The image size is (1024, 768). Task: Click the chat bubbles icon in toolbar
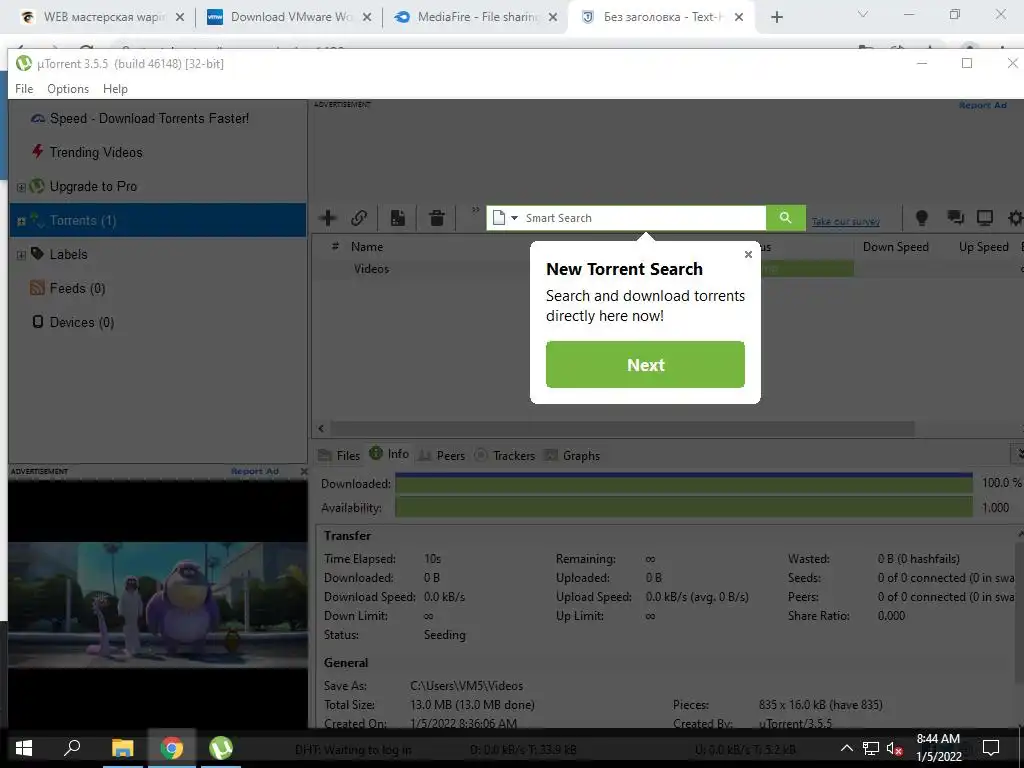pyautogui.click(x=955, y=217)
